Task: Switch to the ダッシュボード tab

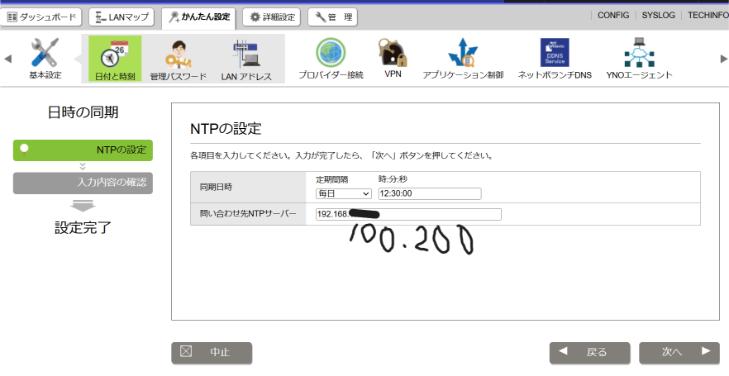Action: (41, 17)
